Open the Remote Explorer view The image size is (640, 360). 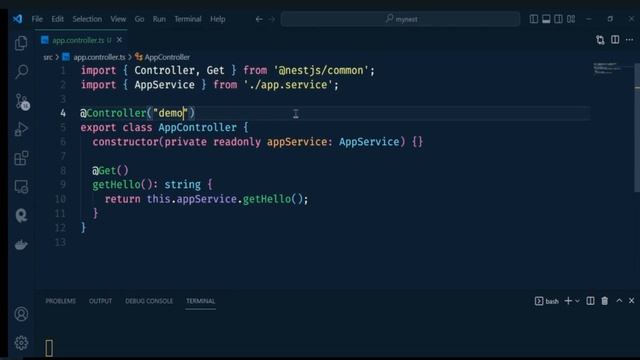(21, 187)
